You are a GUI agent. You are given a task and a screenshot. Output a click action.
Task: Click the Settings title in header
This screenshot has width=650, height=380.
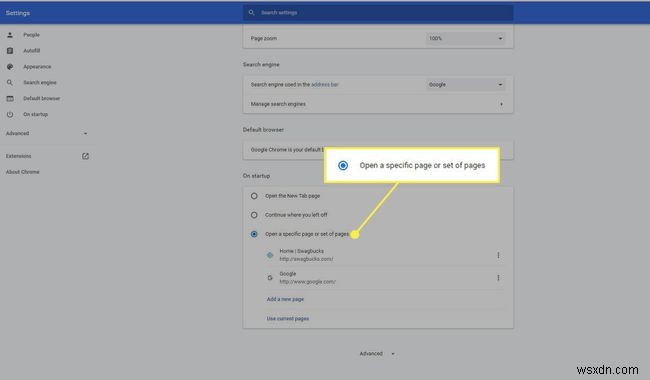[18, 13]
